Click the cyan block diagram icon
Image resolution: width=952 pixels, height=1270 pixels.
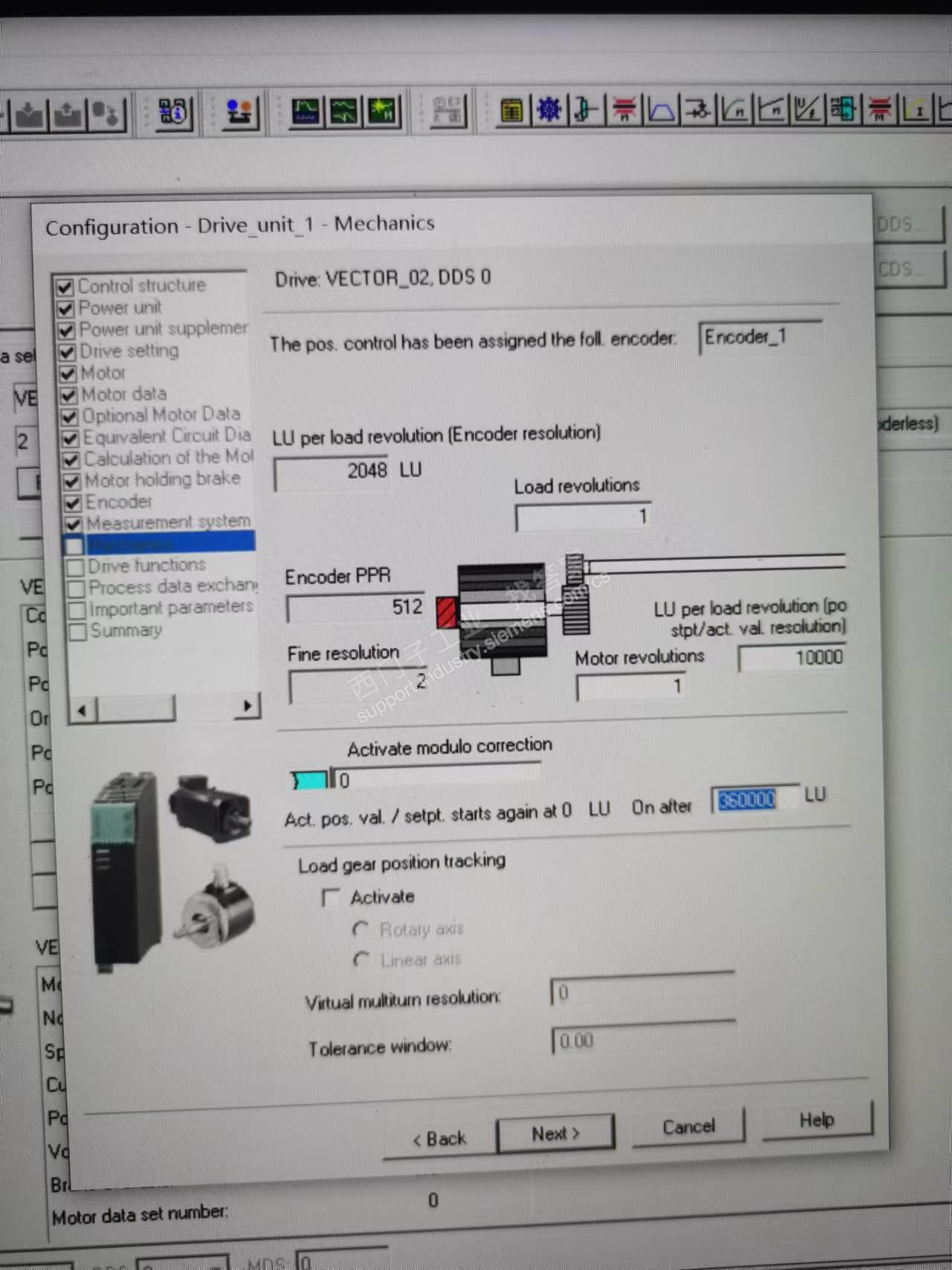point(843,110)
